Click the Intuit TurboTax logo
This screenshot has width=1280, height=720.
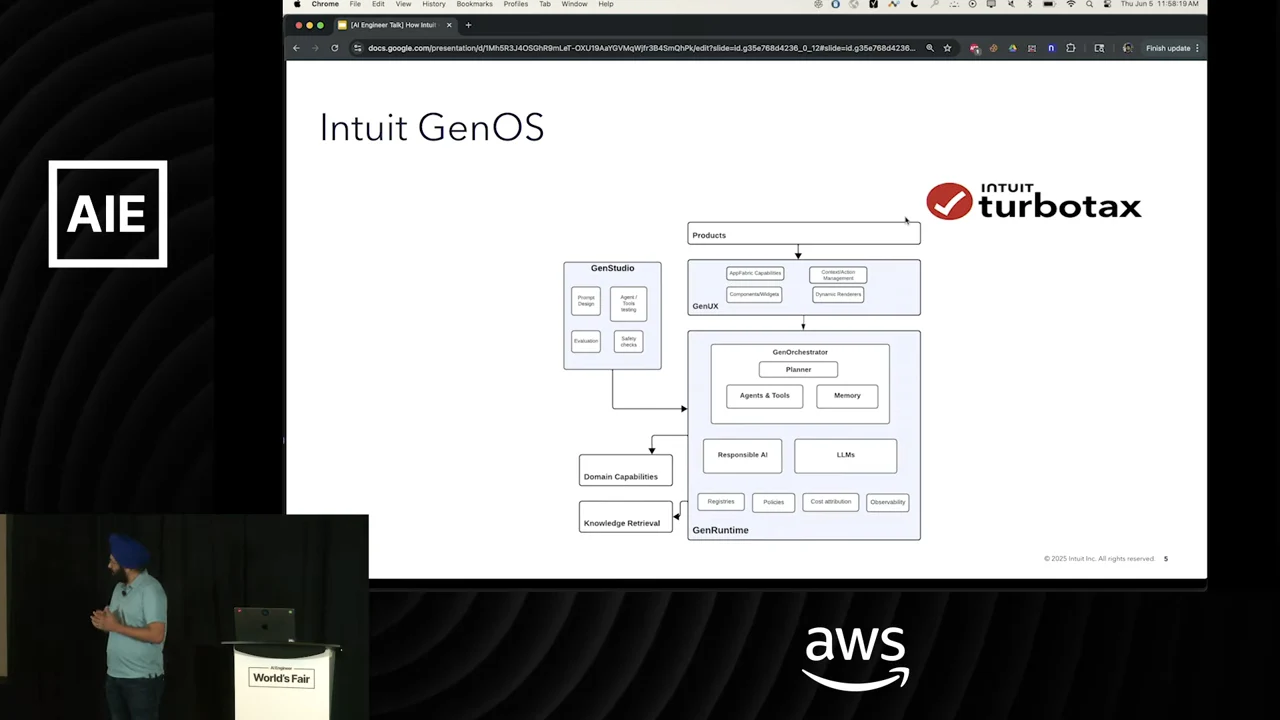click(1034, 201)
